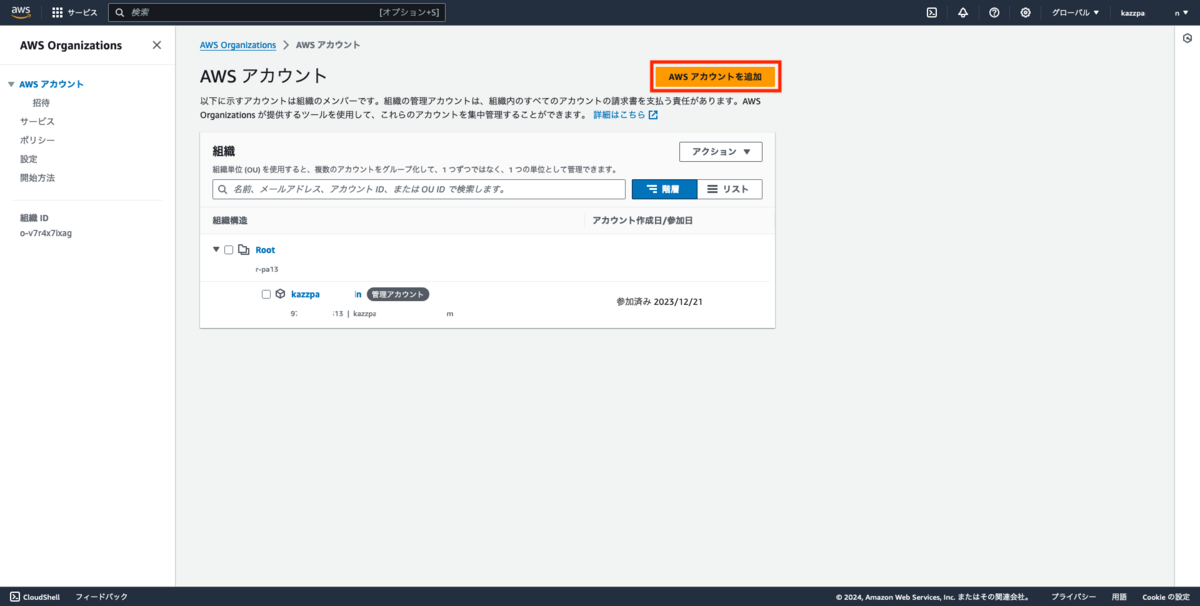Screen dimensions: 1200x606
Task: Close the AWS Organizations side panel
Action: tap(156, 45)
